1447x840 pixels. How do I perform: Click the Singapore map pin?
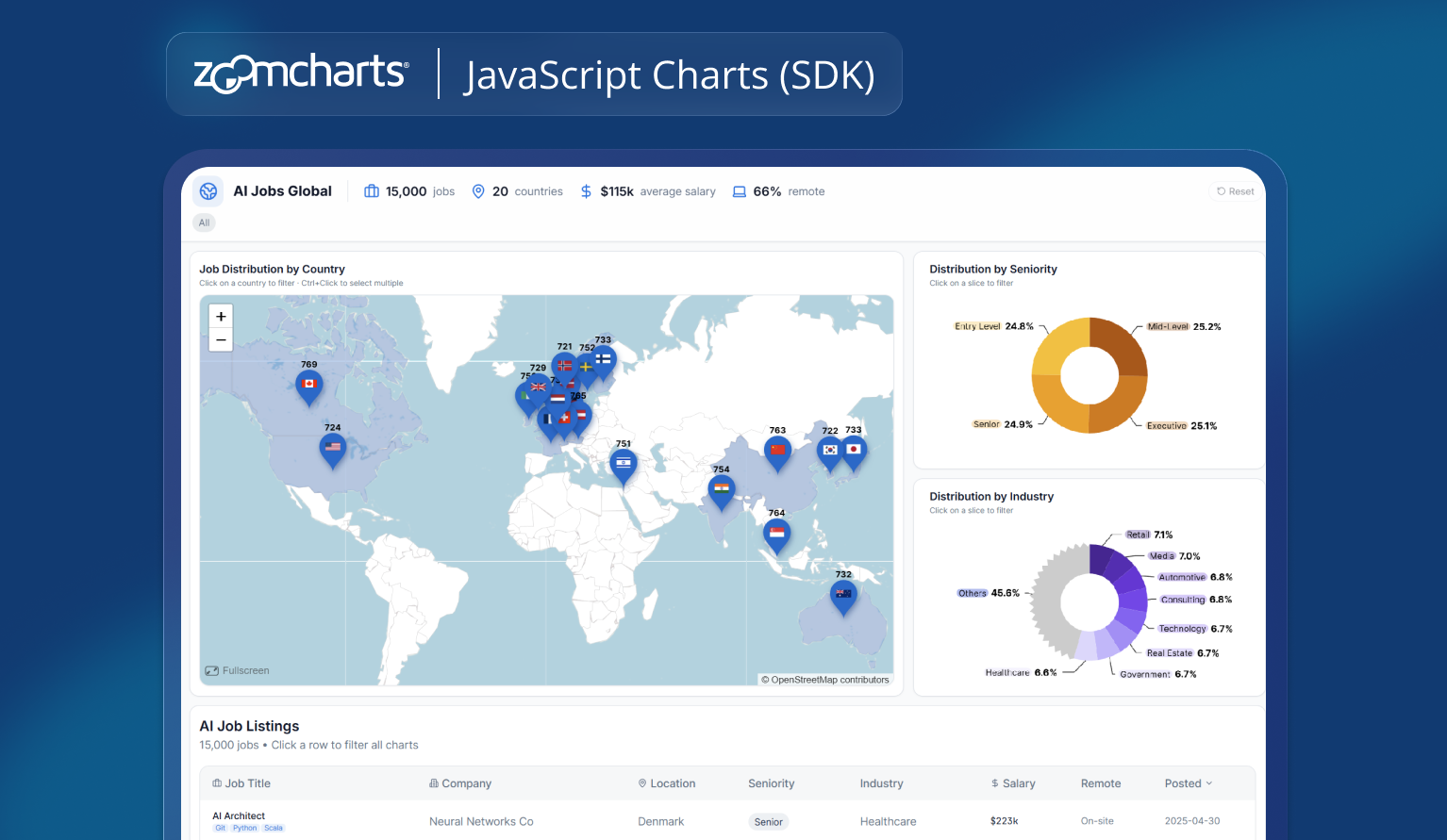point(776,534)
